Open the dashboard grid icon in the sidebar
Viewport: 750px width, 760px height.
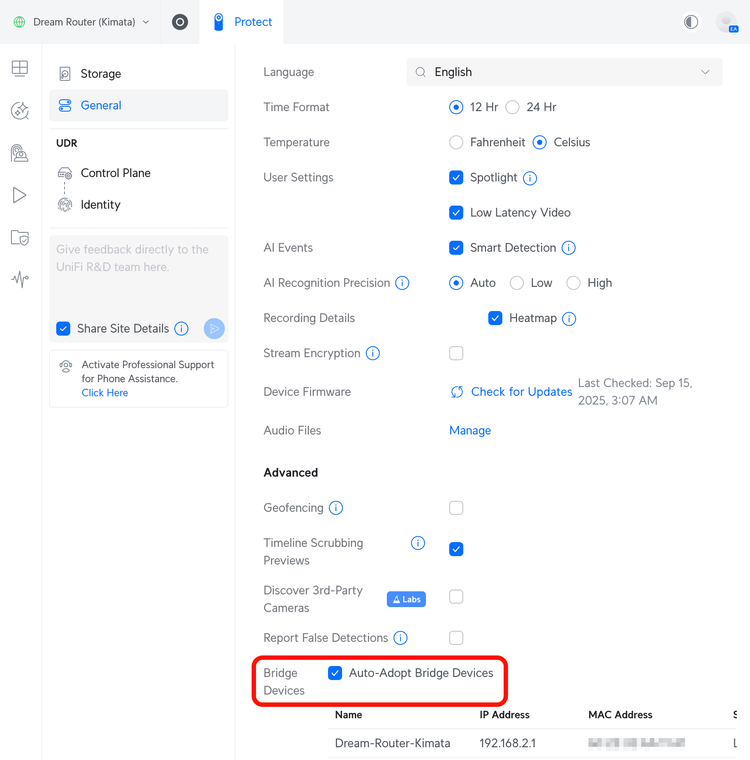pyautogui.click(x=20, y=68)
